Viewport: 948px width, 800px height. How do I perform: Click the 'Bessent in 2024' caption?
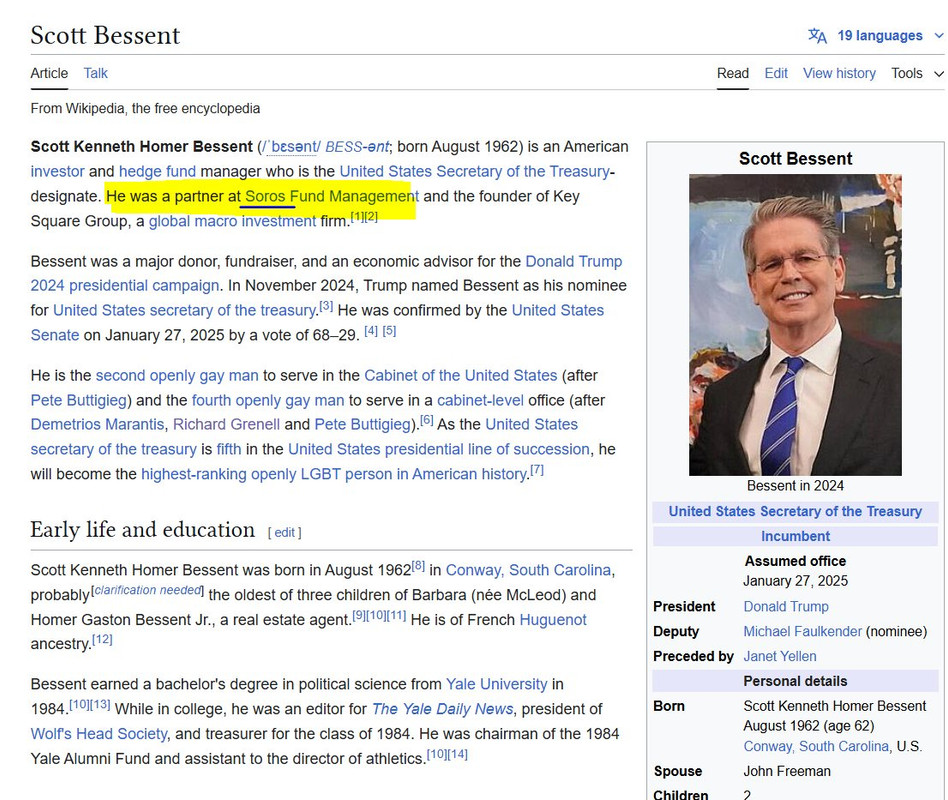pos(795,486)
